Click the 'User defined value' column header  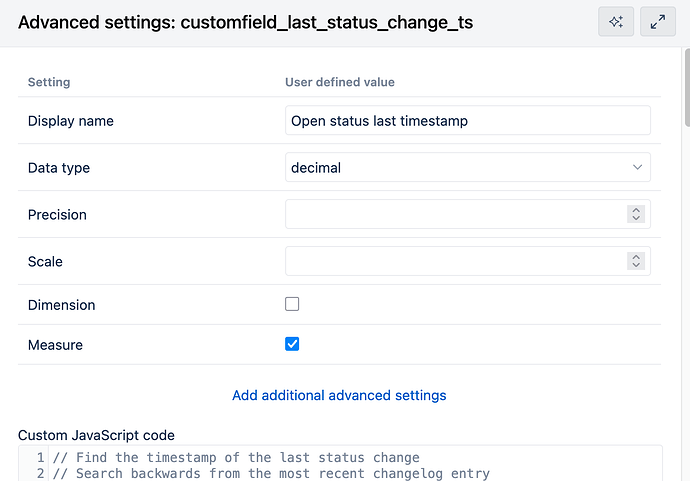click(339, 82)
